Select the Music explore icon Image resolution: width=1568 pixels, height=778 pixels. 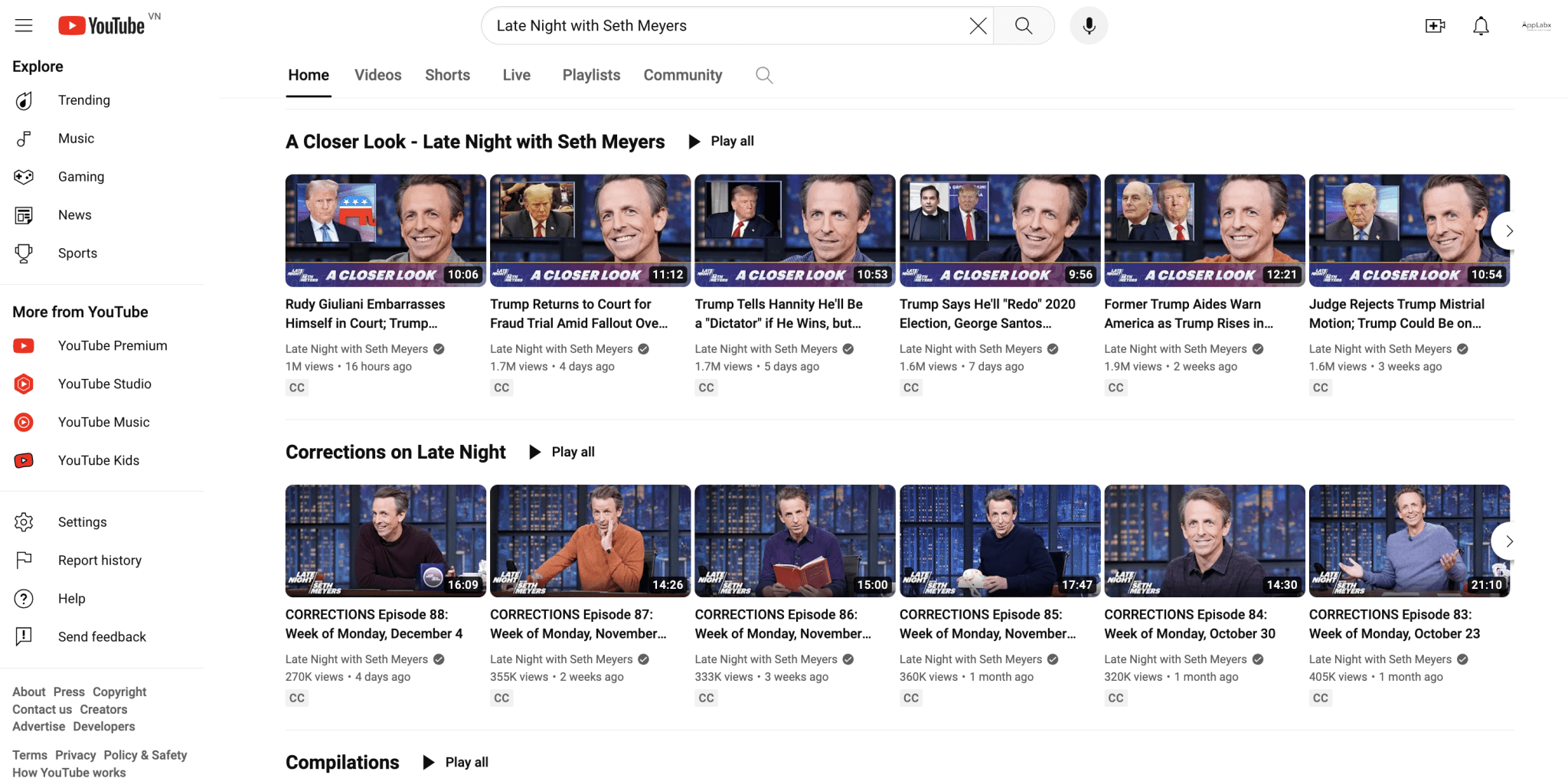pyautogui.click(x=24, y=138)
